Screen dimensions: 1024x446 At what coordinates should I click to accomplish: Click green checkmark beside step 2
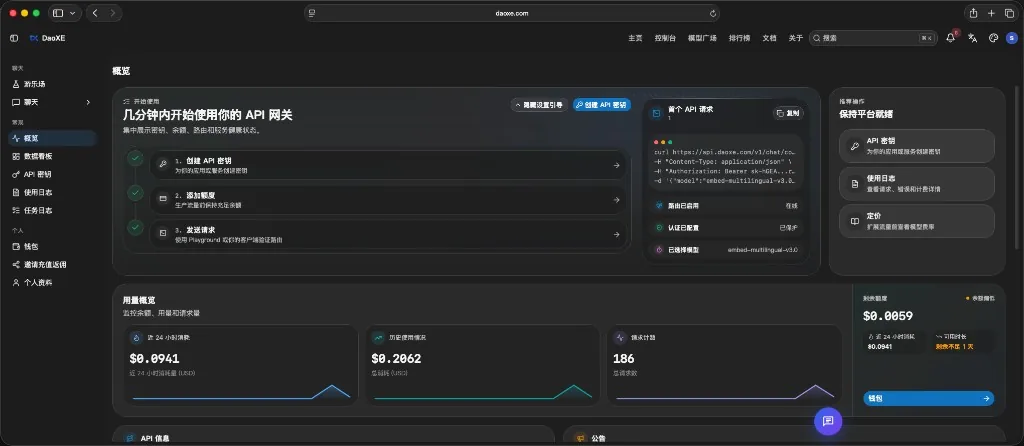[135, 193]
